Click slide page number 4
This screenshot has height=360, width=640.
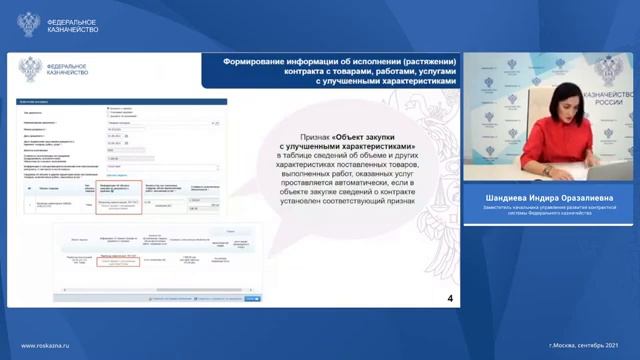[x=450, y=298]
